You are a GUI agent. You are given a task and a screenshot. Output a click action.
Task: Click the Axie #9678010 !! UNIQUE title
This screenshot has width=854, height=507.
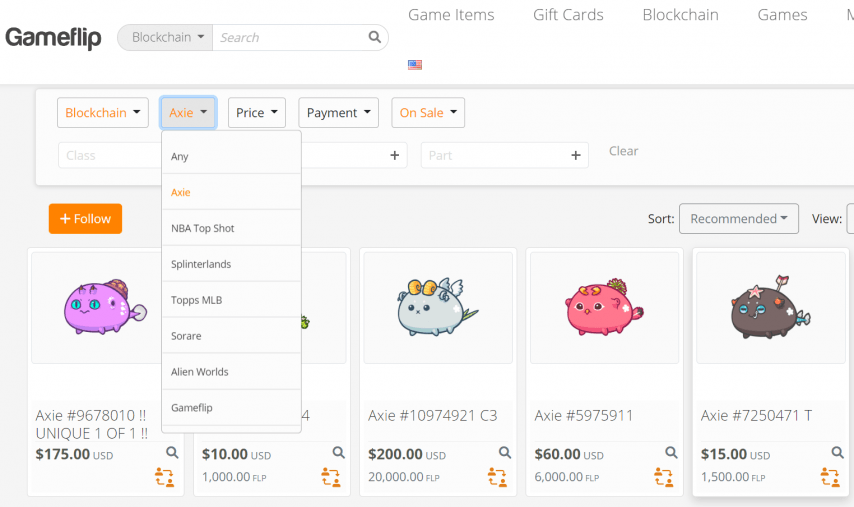click(x=92, y=424)
